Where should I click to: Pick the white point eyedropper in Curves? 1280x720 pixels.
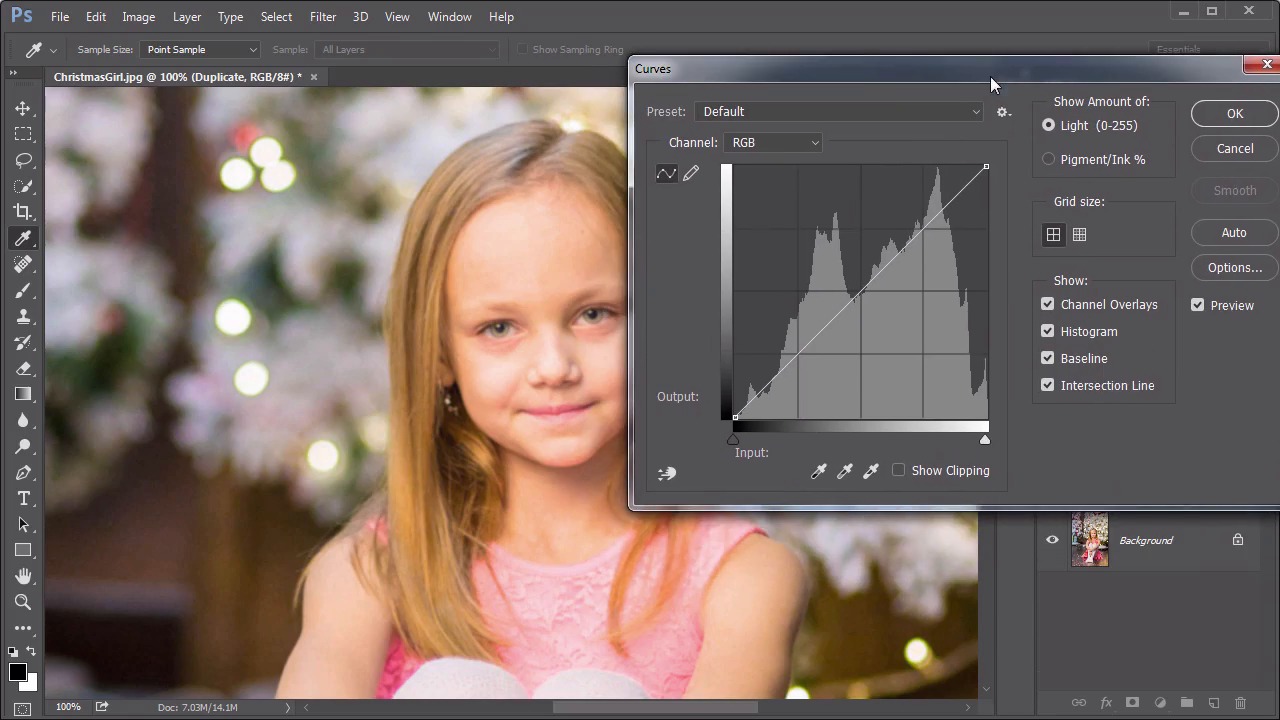871,471
